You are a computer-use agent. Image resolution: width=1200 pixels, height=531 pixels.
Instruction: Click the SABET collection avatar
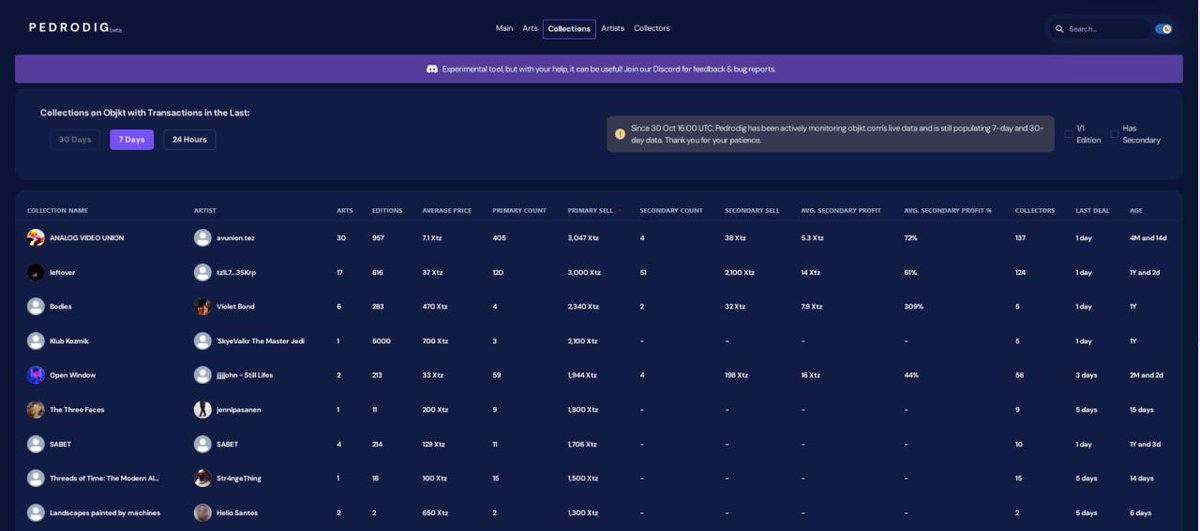point(36,444)
